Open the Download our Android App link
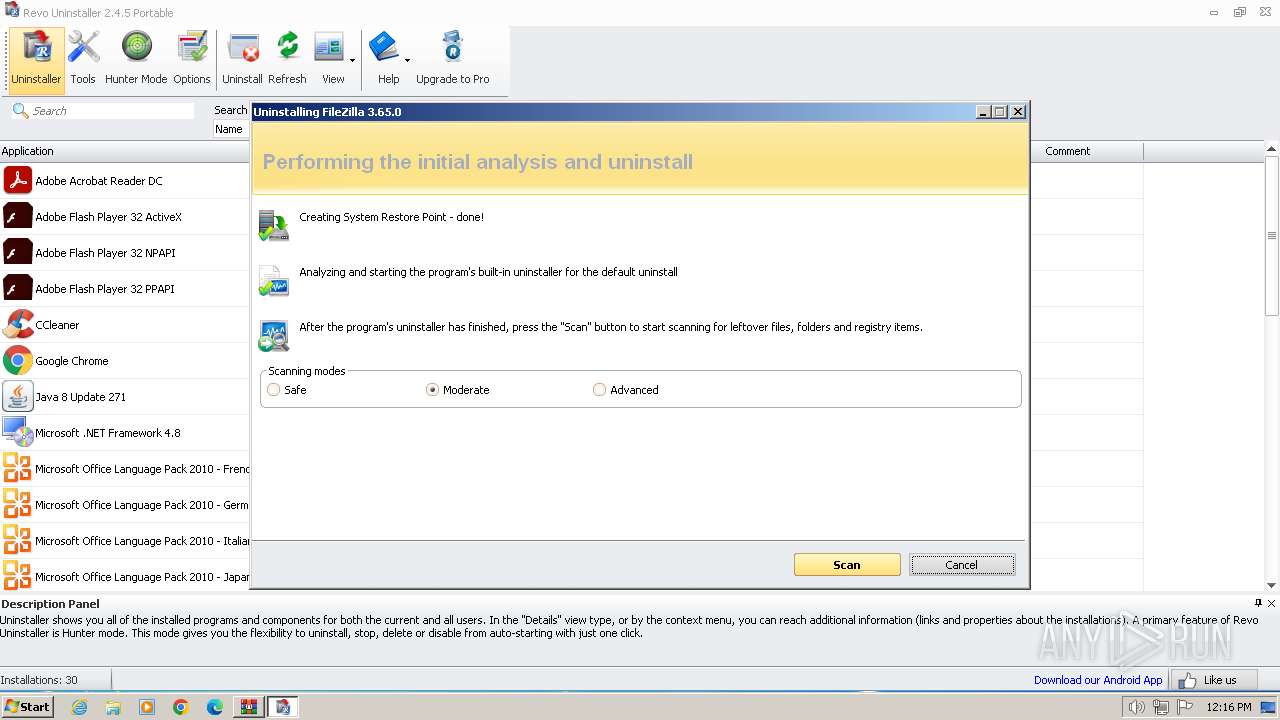1280x720 pixels. click(x=1098, y=680)
